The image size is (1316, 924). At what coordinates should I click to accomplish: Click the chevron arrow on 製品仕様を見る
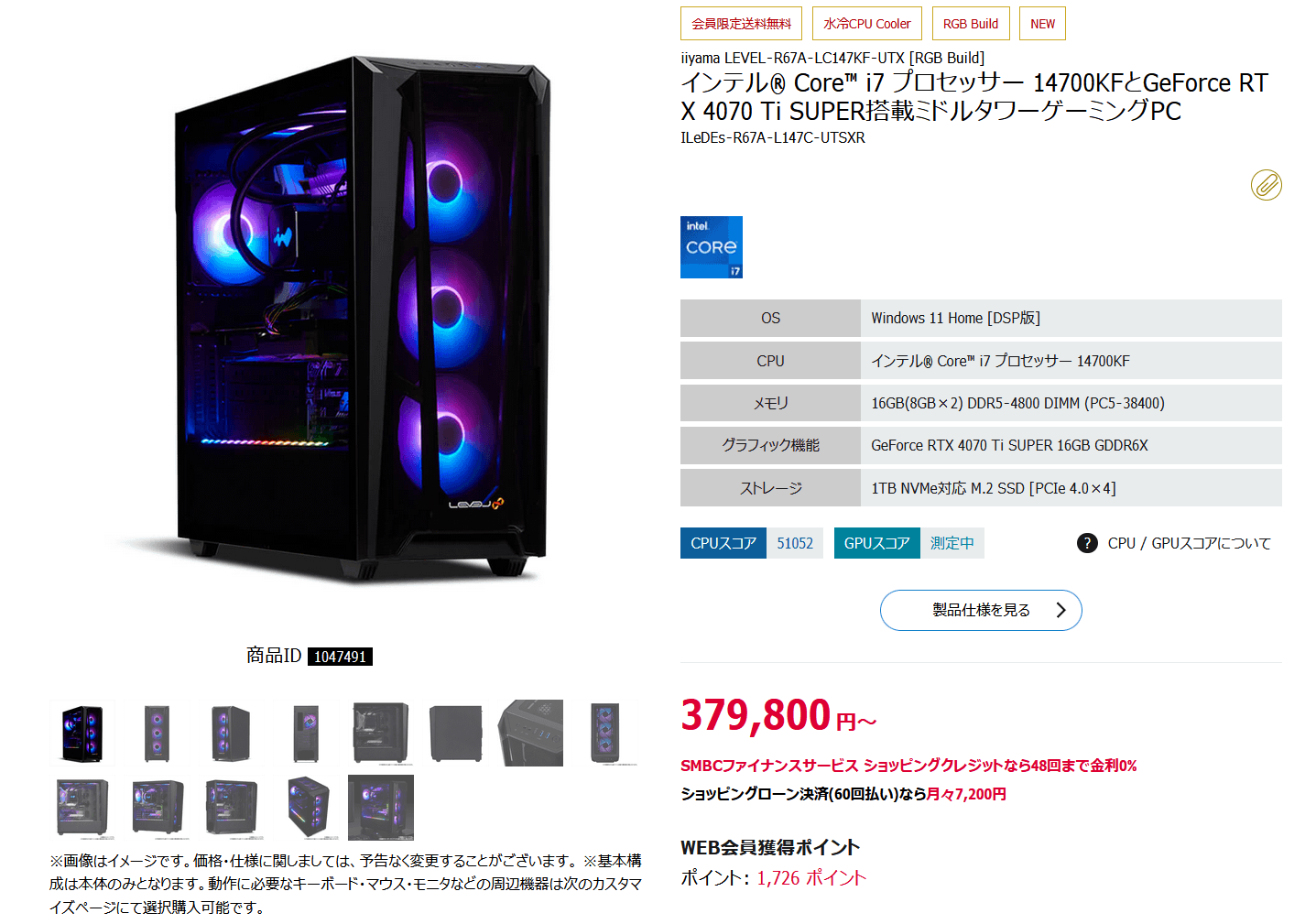coord(1060,610)
